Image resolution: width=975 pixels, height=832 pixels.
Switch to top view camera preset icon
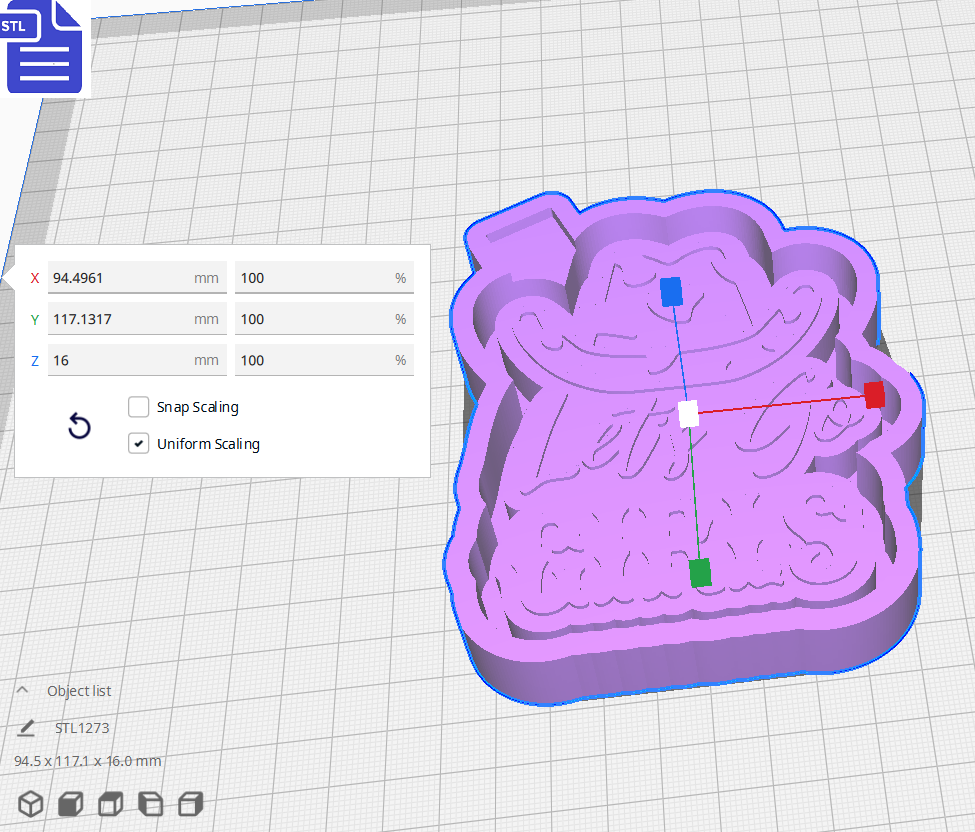110,803
